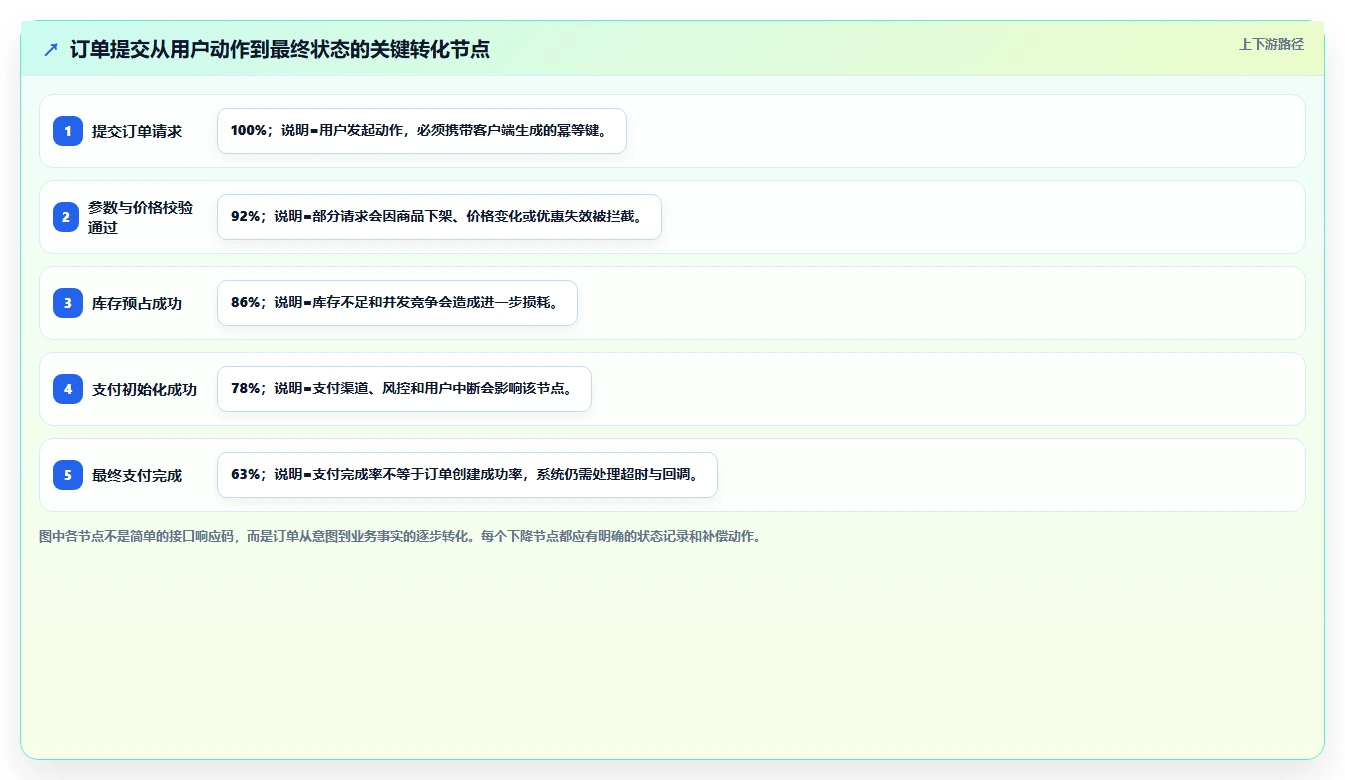Screen dimensions: 1345x780
Task: Click the 78% description box about 支付渠道
Action: pyautogui.click(x=404, y=389)
